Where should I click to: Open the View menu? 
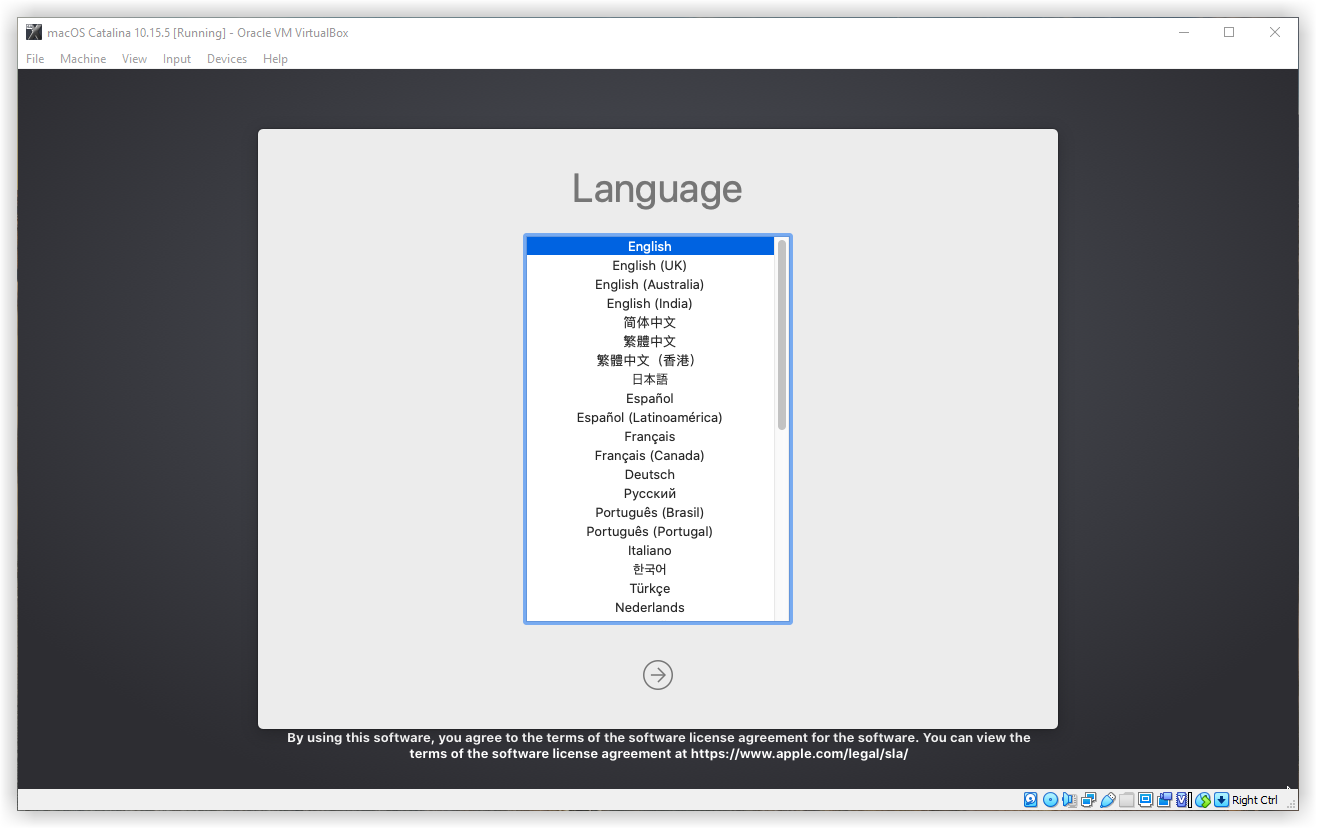pos(134,59)
